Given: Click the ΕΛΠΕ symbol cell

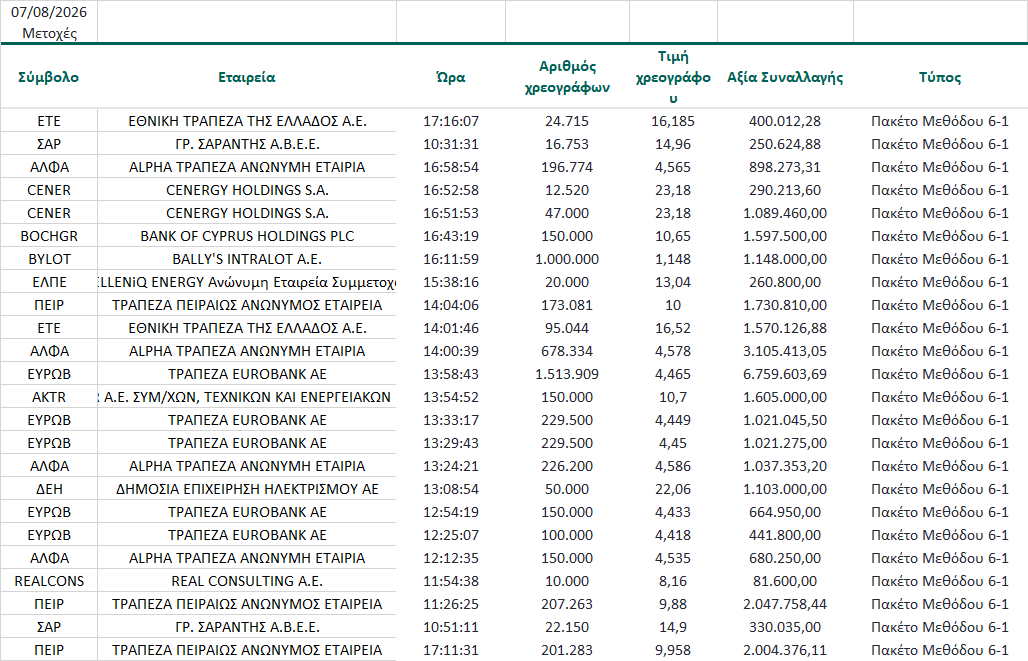Looking at the screenshot, I should click(x=49, y=282).
